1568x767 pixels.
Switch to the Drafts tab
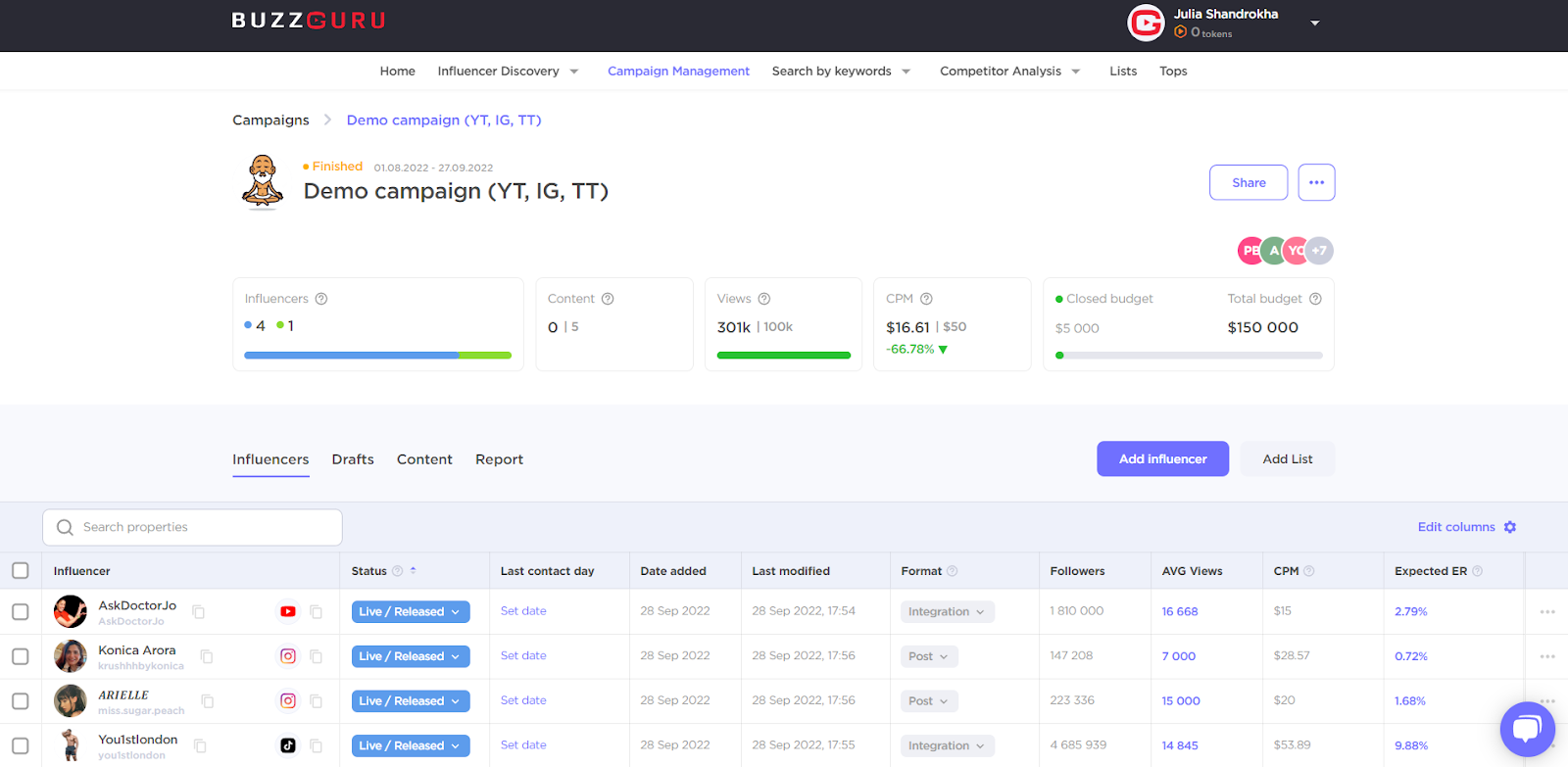pyautogui.click(x=353, y=459)
